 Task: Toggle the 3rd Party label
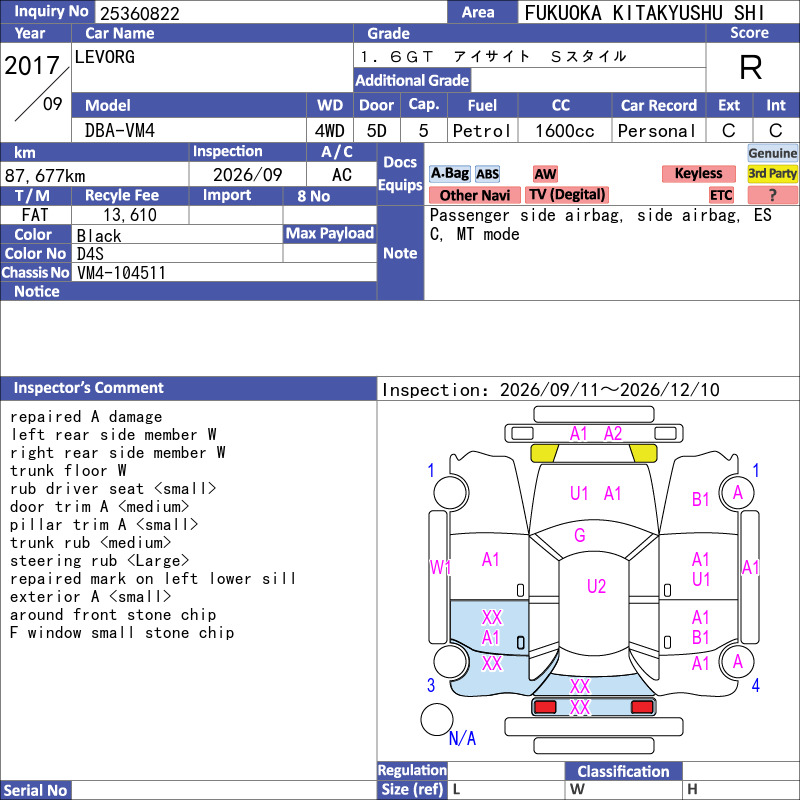click(x=772, y=173)
